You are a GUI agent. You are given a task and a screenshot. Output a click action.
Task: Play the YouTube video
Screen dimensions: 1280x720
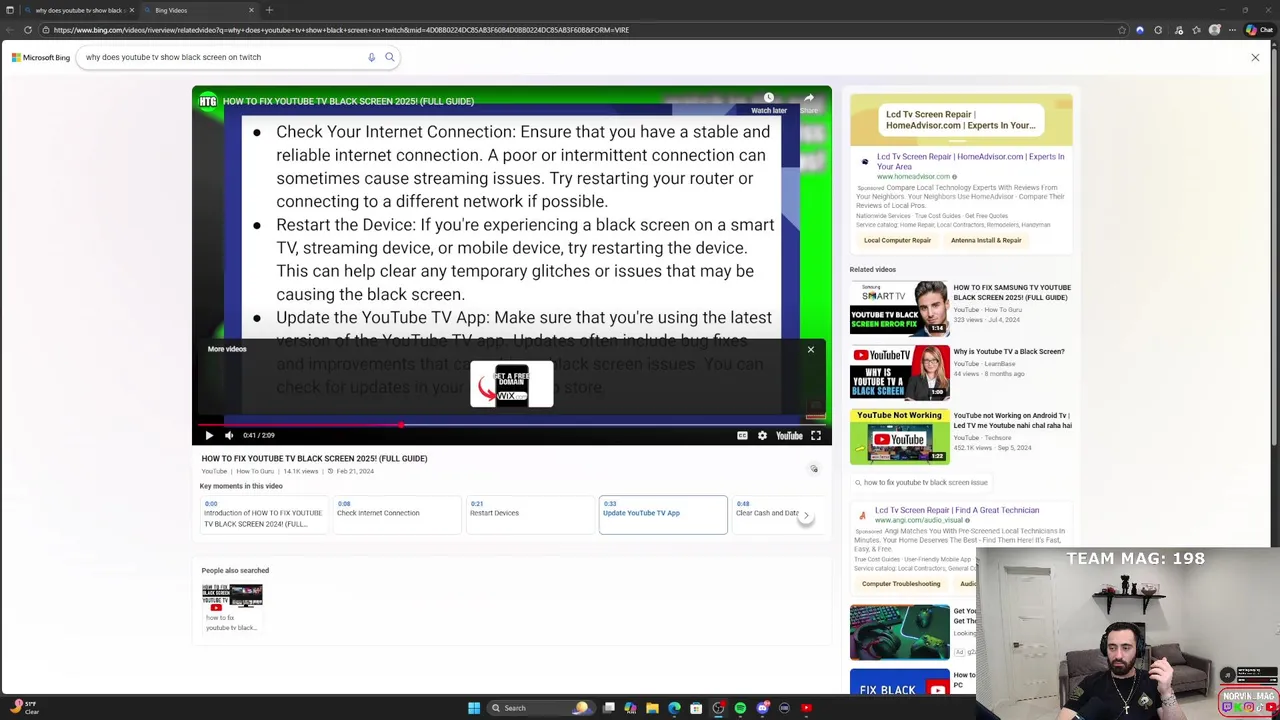209,435
